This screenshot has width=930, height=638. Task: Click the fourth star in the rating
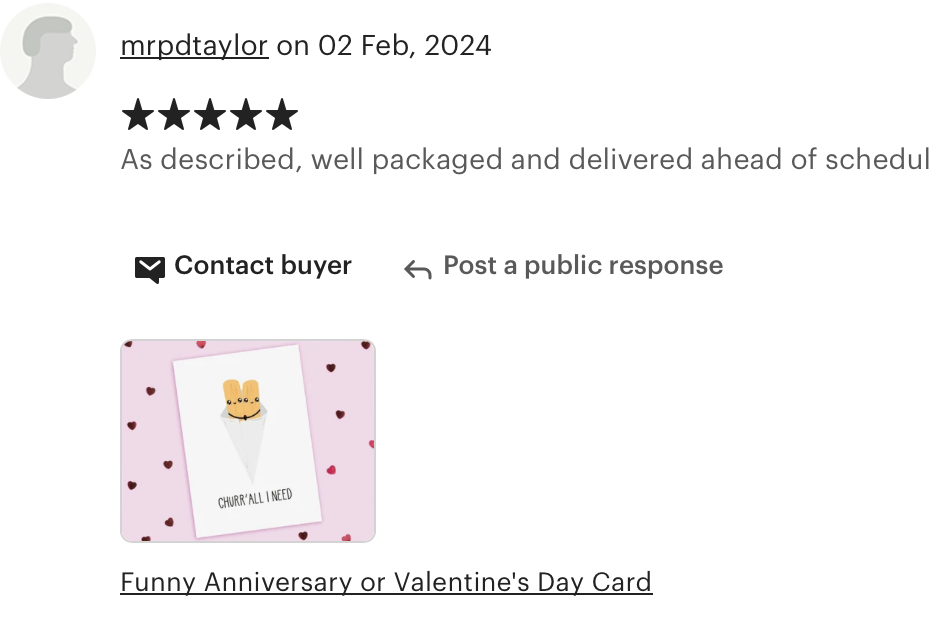pyautogui.click(x=246, y=114)
